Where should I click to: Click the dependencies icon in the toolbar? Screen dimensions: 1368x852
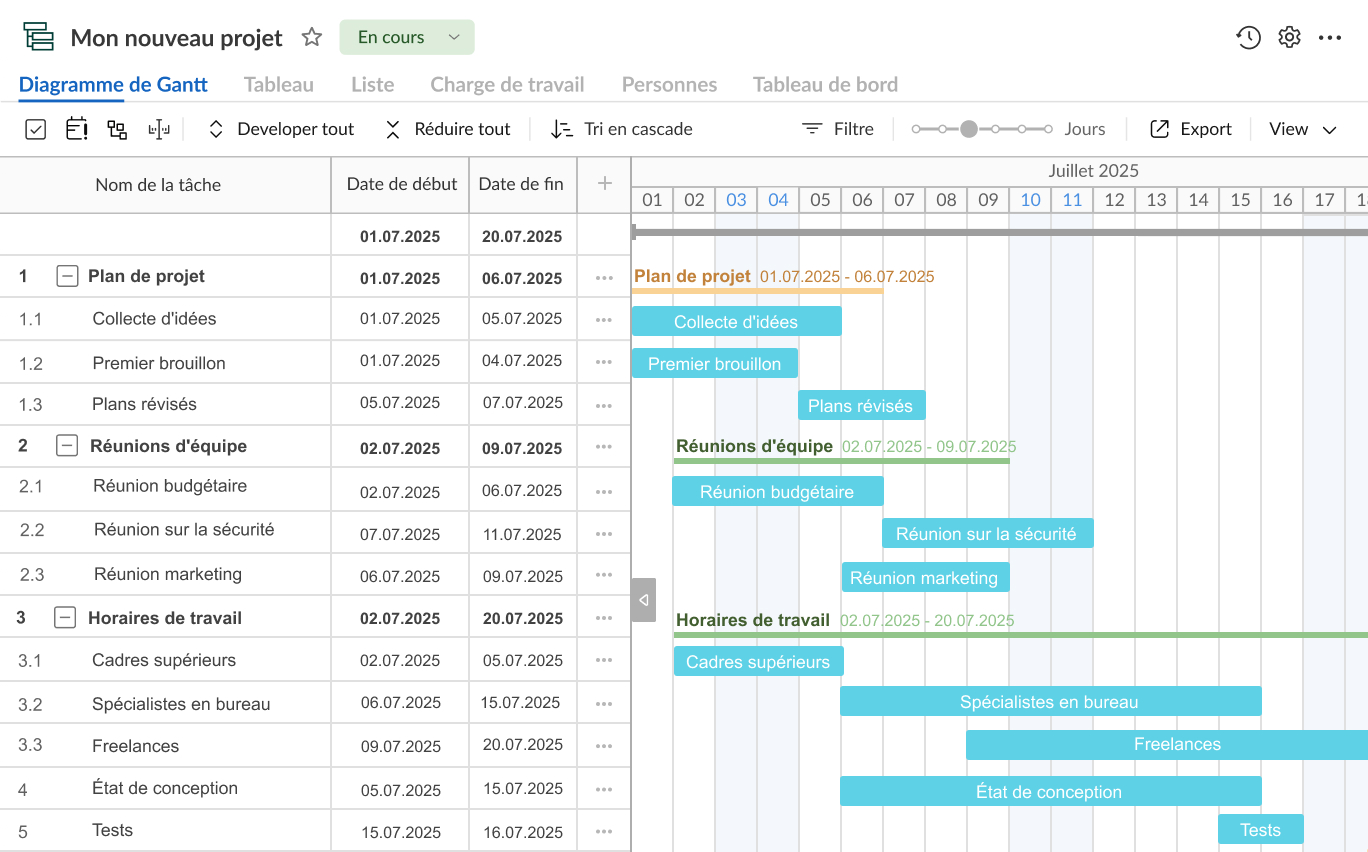117,129
